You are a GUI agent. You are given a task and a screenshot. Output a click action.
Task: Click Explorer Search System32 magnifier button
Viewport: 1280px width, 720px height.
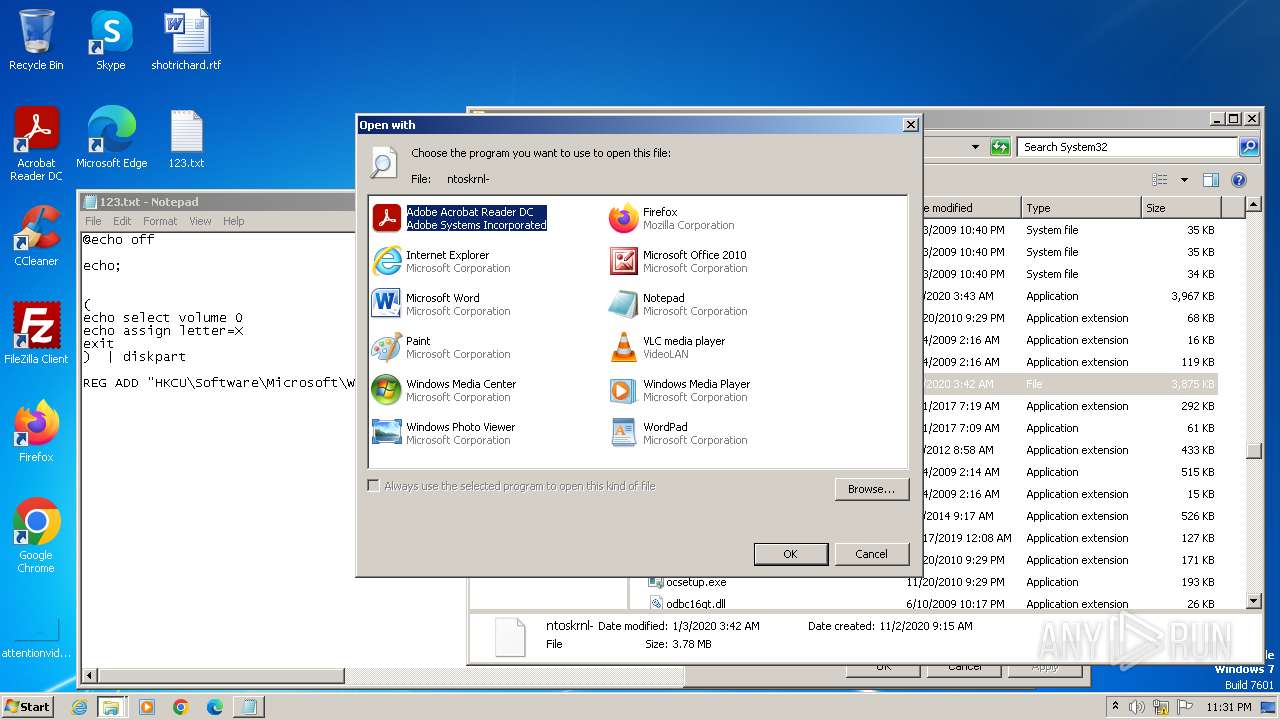[x=1249, y=147]
